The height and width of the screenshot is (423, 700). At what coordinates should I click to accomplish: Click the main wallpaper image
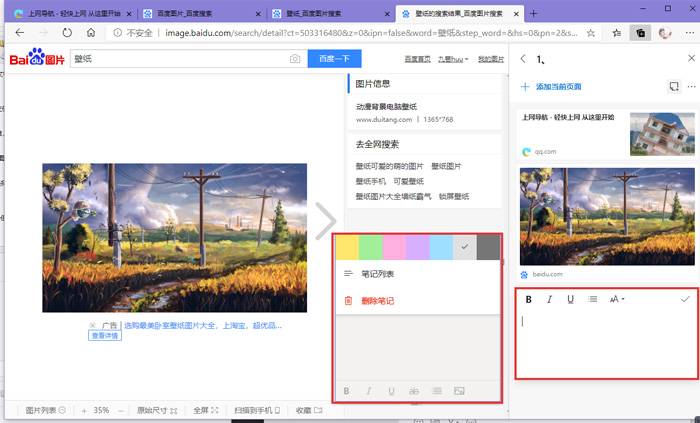click(175, 238)
